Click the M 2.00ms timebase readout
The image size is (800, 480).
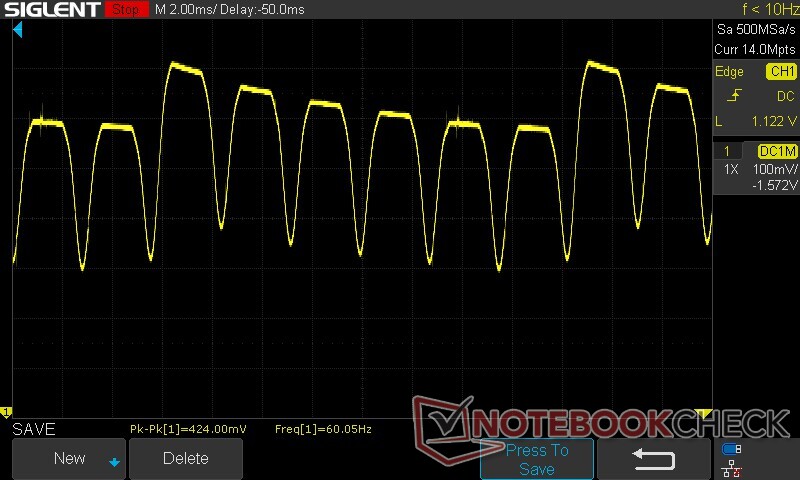pos(185,10)
